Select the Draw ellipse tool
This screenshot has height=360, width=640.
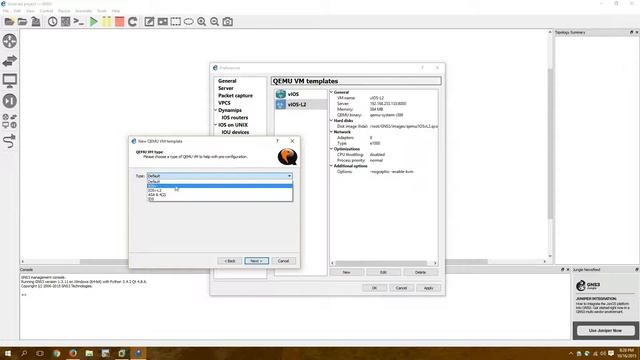189,22
